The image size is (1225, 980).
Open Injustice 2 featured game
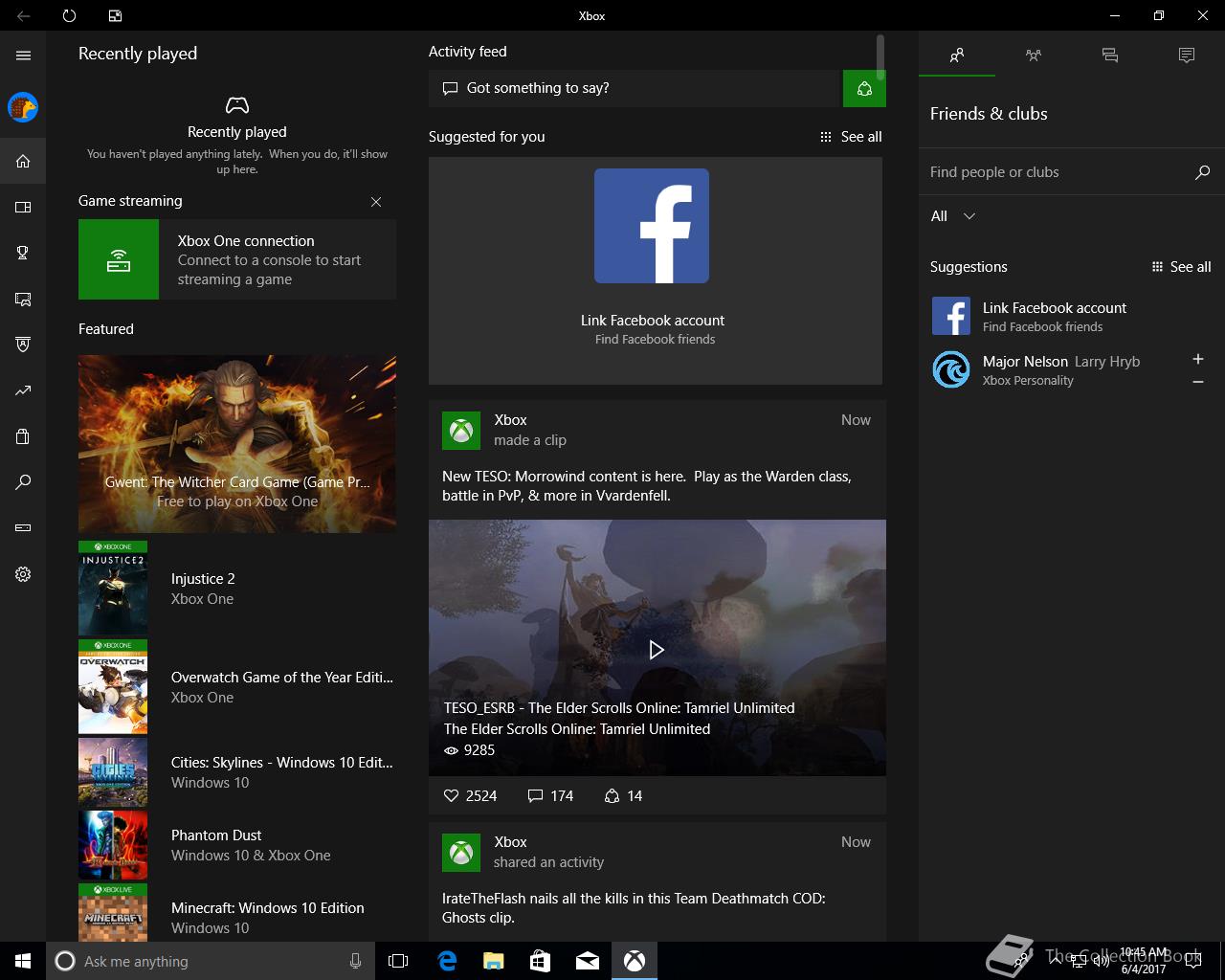click(x=237, y=589)
